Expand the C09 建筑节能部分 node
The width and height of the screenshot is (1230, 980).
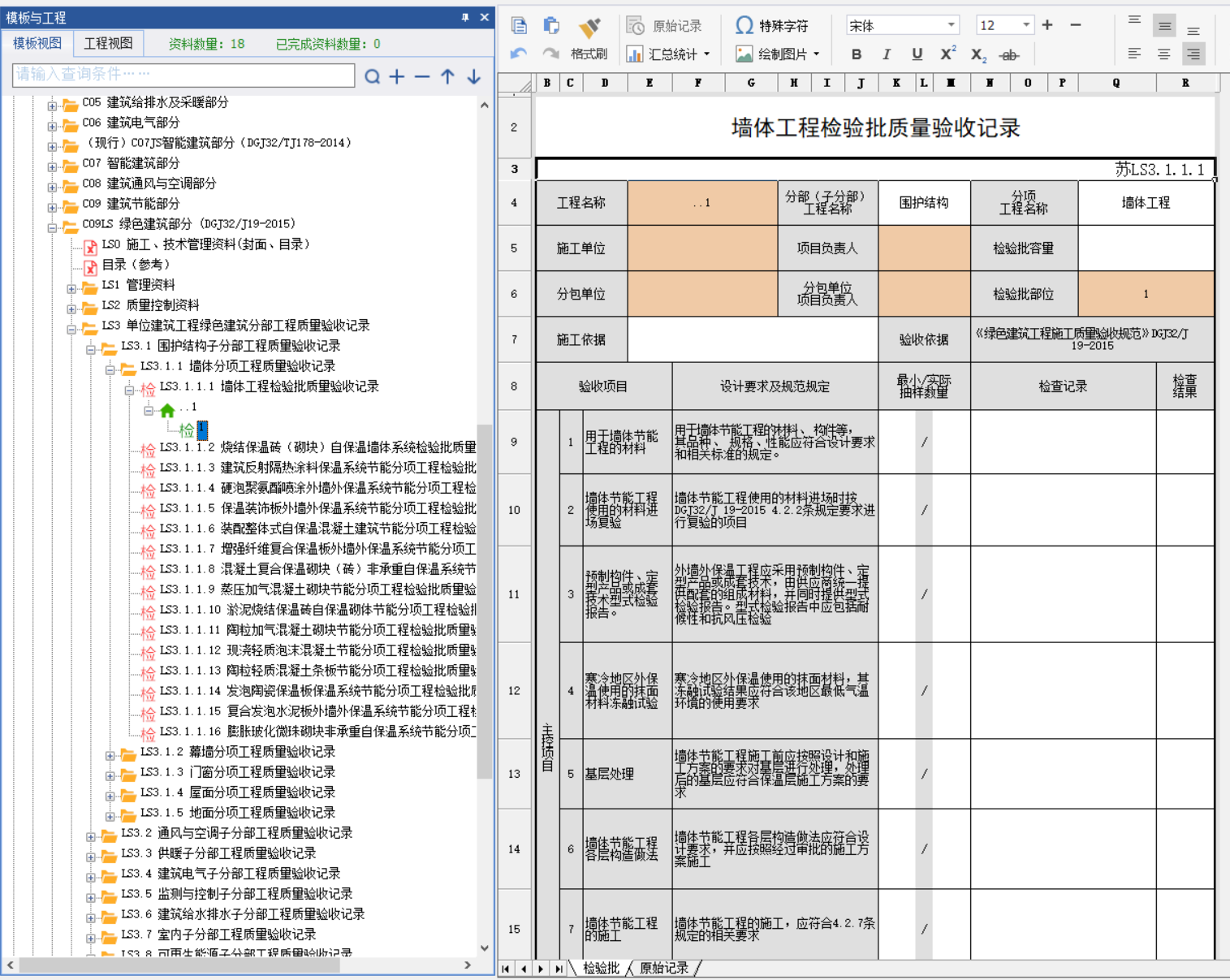pyautogui.click(x=52, y=207)
